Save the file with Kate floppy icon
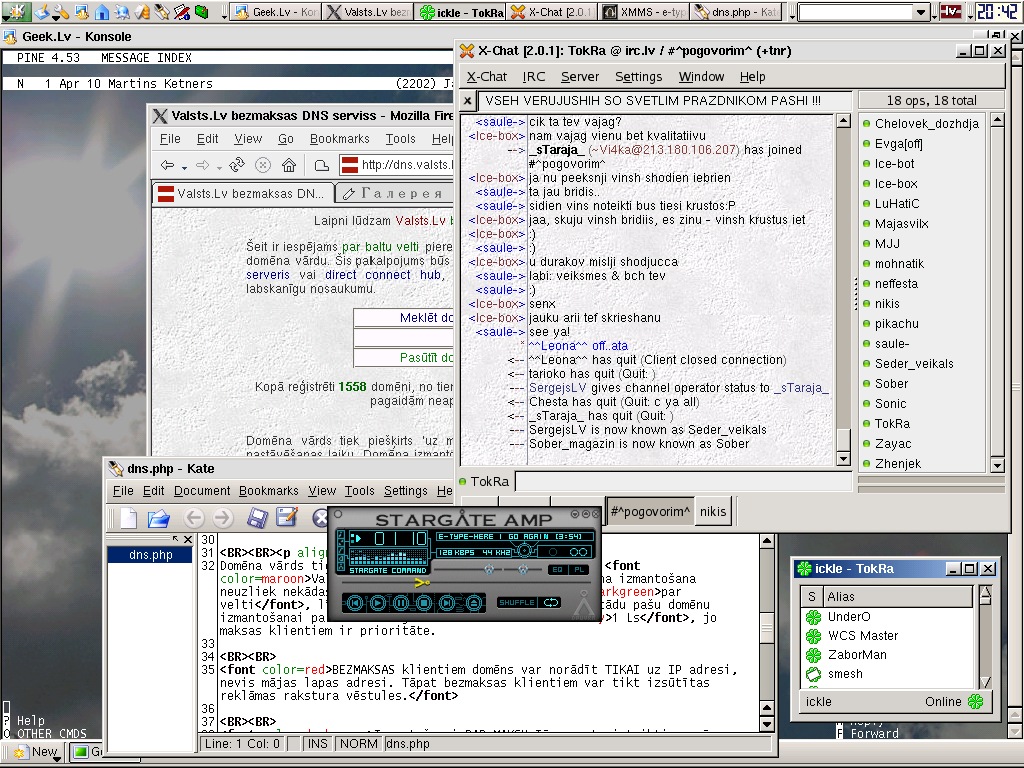 (x=257, y=519)
